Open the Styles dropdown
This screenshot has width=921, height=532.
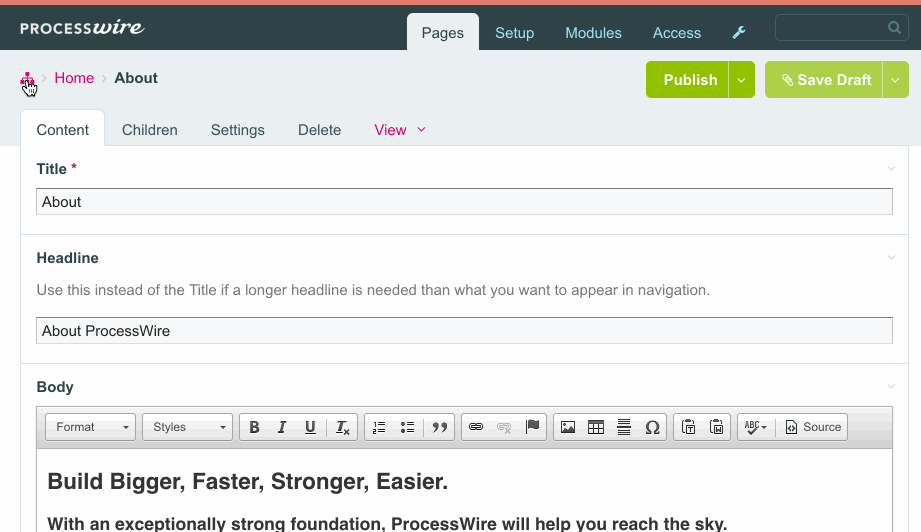[187, 427]
